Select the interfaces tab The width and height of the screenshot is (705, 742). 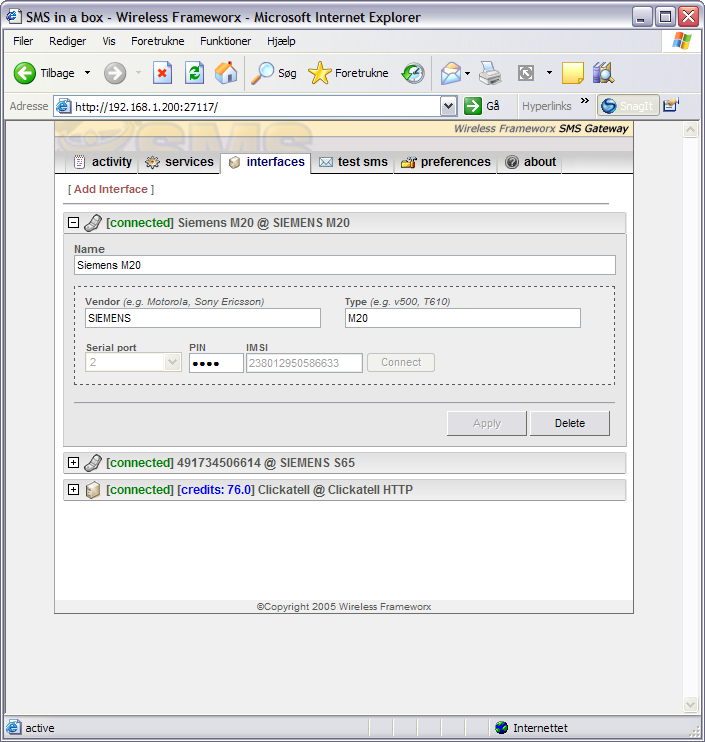[266, 162]
